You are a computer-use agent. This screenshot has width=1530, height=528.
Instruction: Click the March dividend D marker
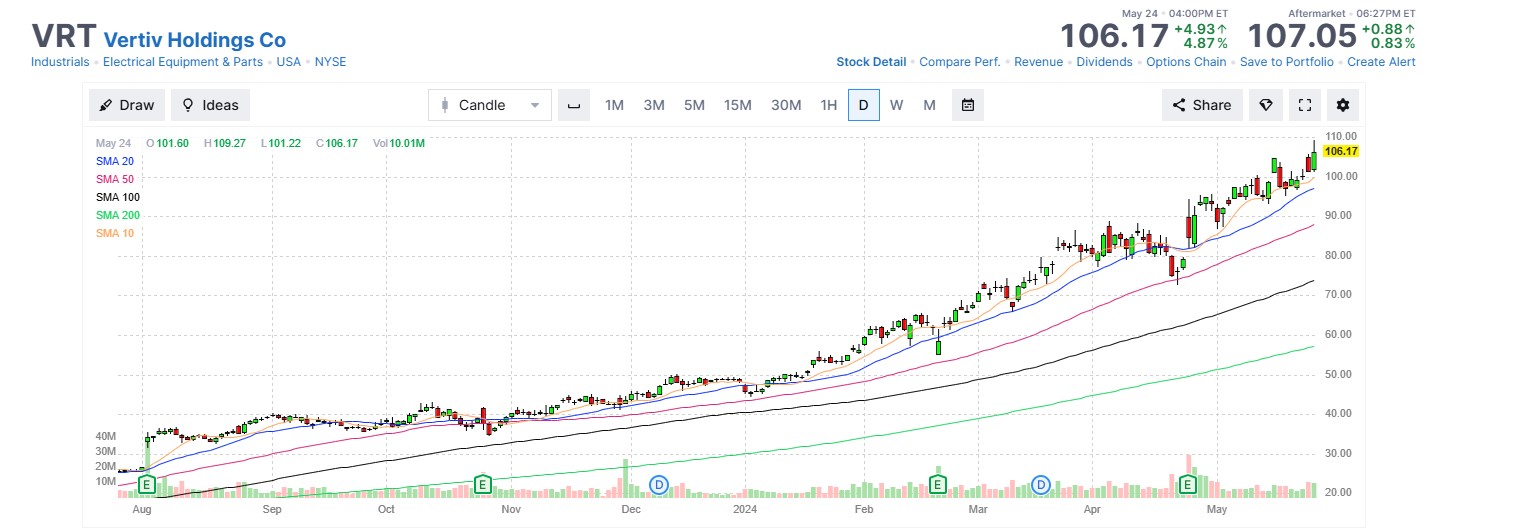coord(1041,485)
